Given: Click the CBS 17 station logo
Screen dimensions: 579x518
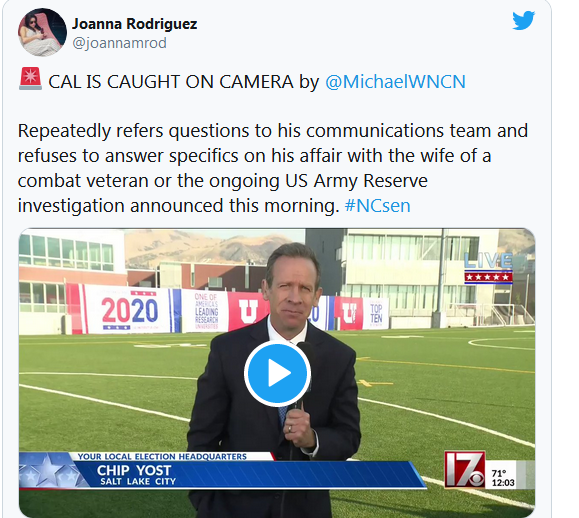Looking at the screenshot, I should pyautogui.click(x=465, y=469).
